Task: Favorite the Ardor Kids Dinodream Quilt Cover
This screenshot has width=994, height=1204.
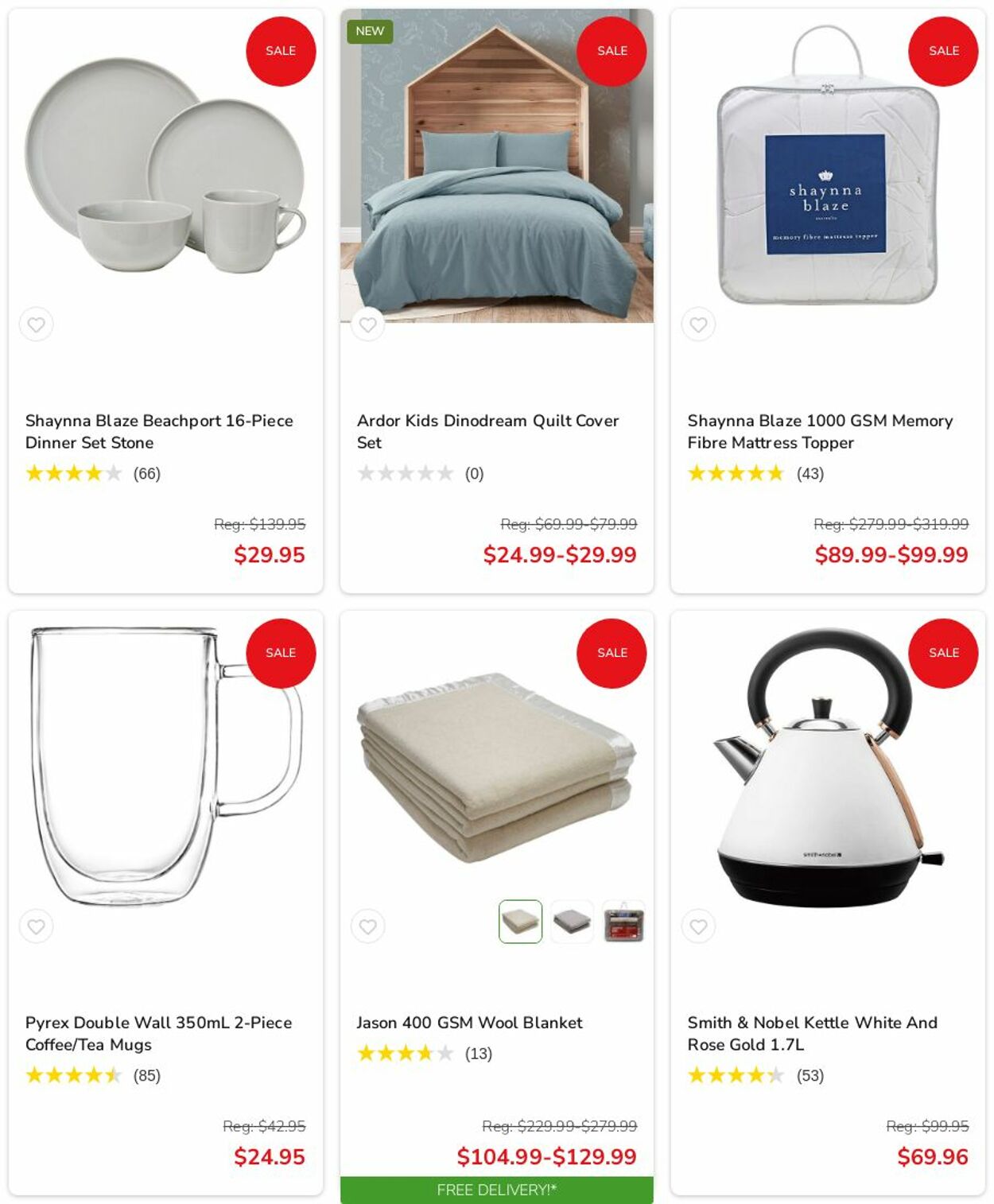Action: 367,324
